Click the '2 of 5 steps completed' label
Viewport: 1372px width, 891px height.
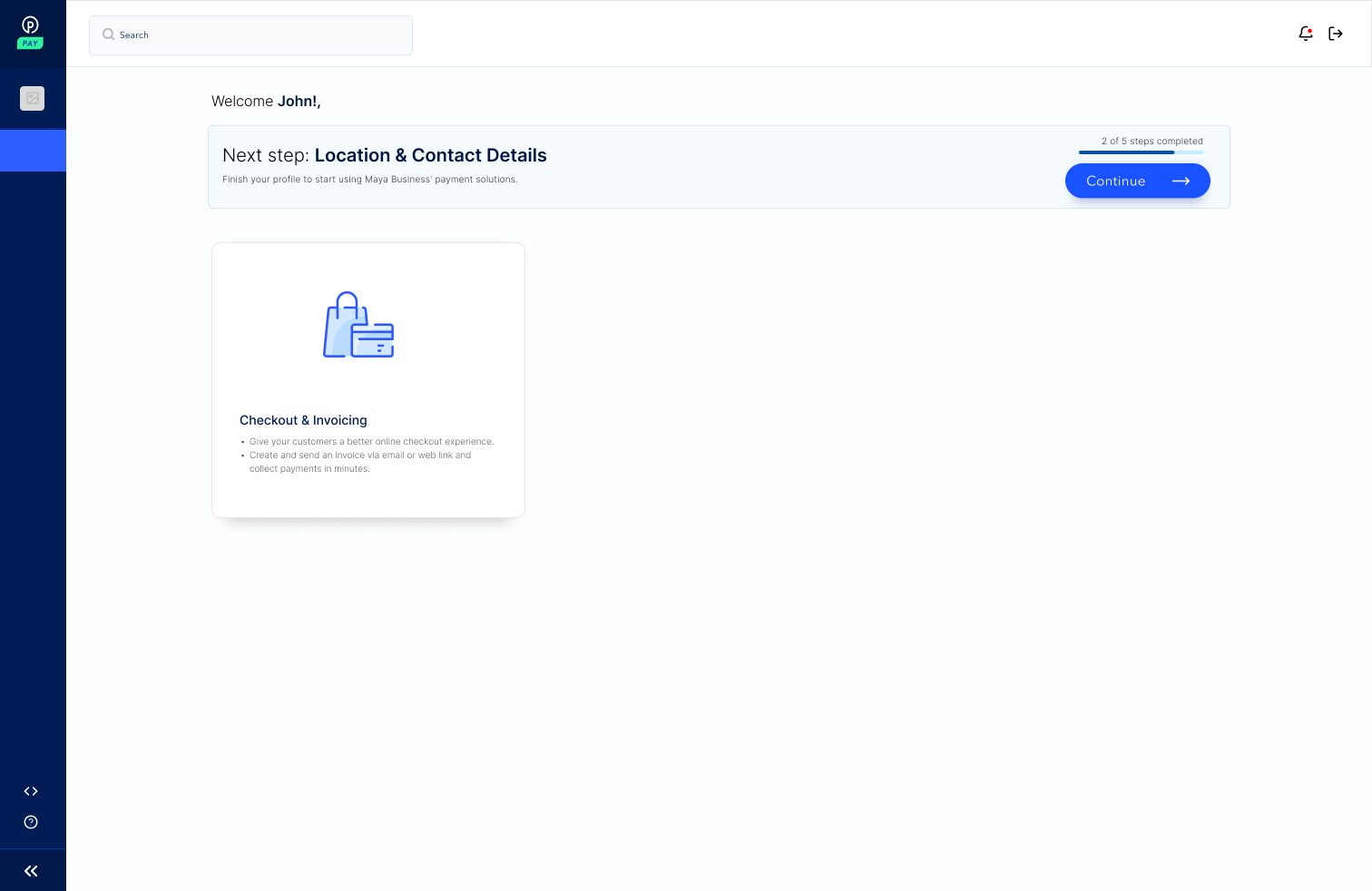click(1151, 142)
